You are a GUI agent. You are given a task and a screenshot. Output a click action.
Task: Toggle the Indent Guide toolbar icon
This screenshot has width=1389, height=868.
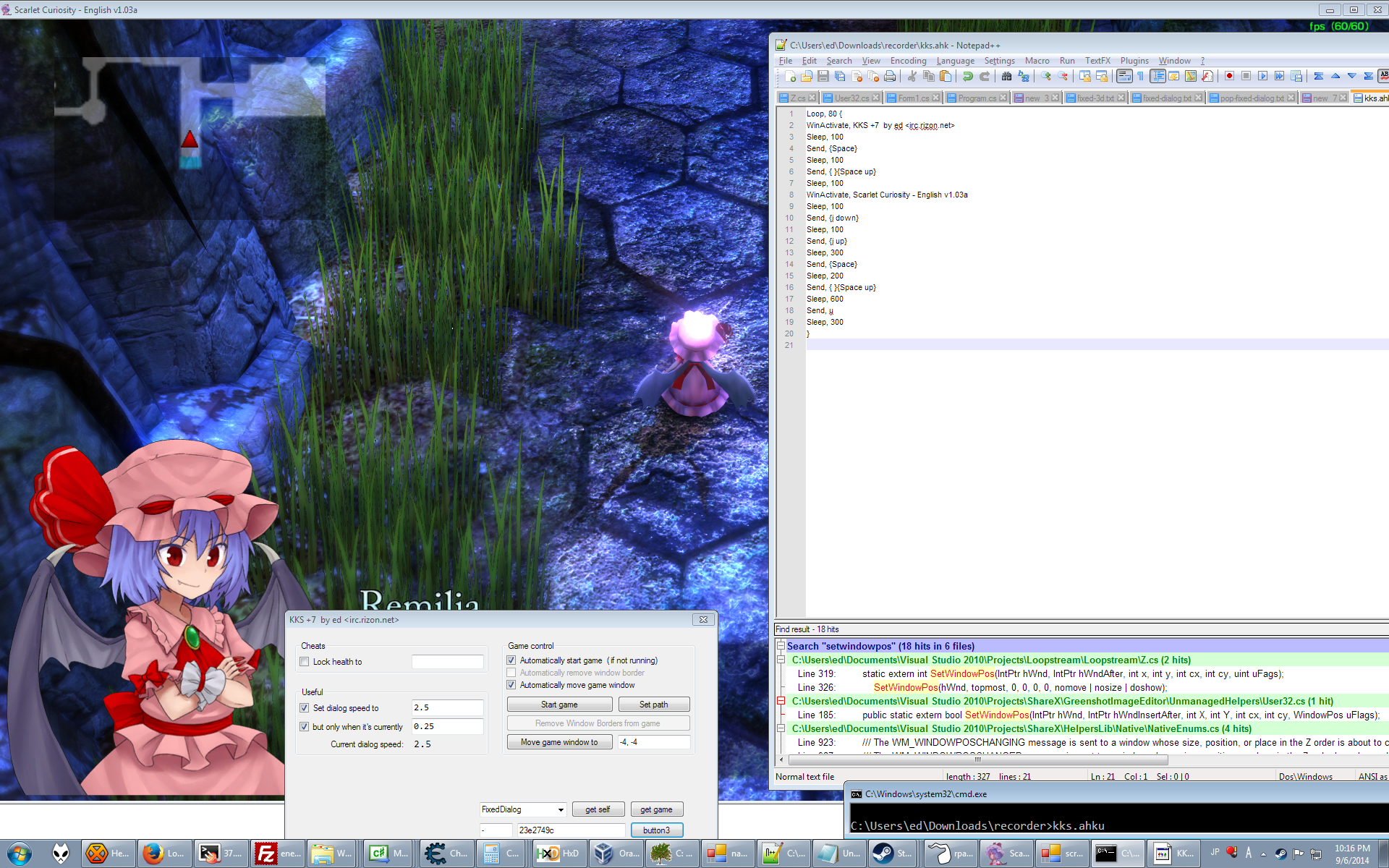[1157, 76]
